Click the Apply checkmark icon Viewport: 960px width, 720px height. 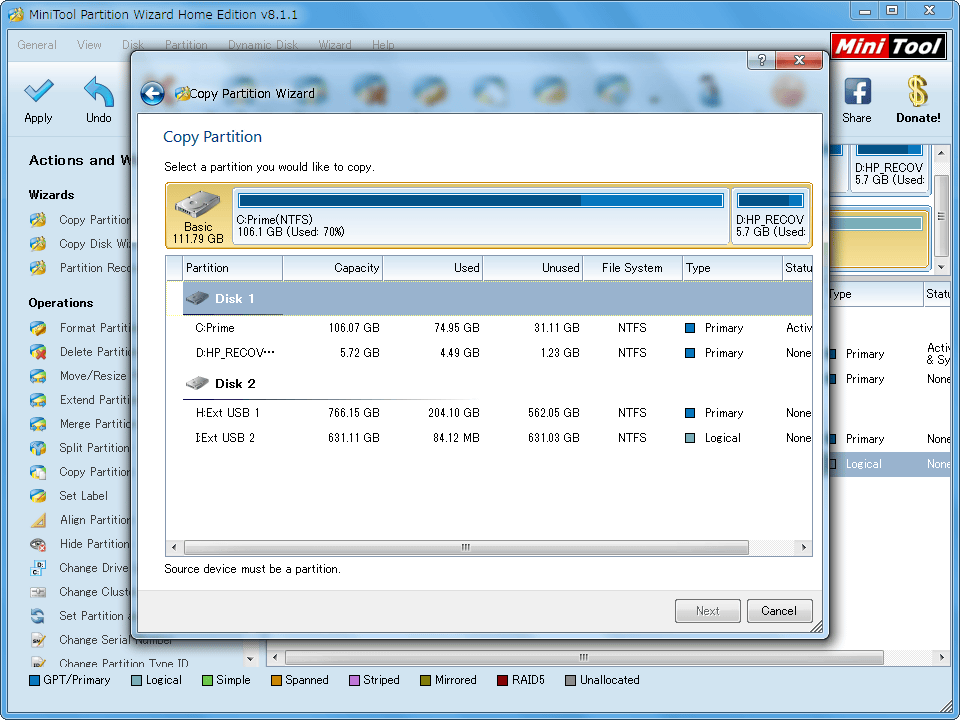click(39, 91)
